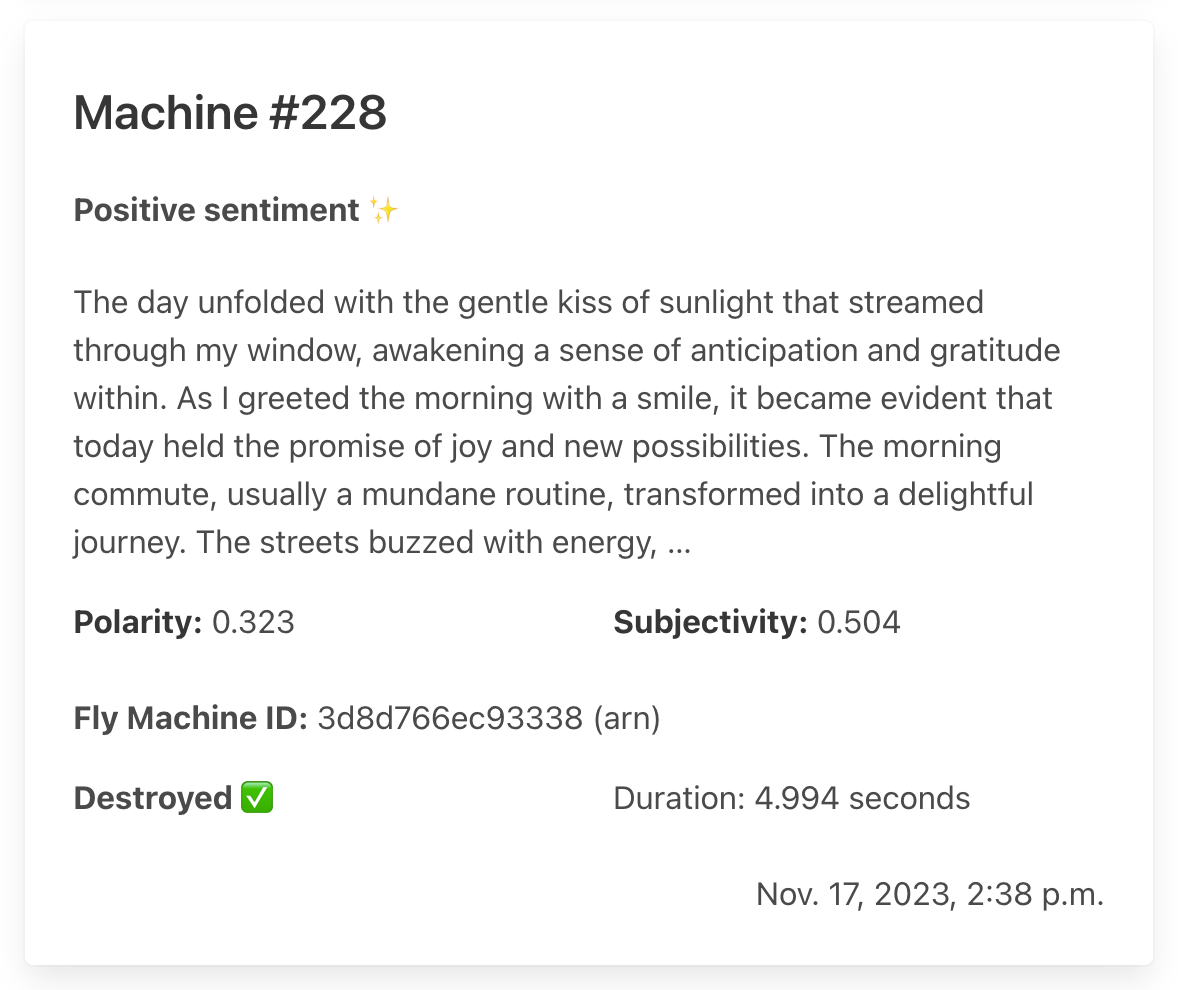Click the polarity value 0.323
Screen dimensions: 1178x990
254,623
